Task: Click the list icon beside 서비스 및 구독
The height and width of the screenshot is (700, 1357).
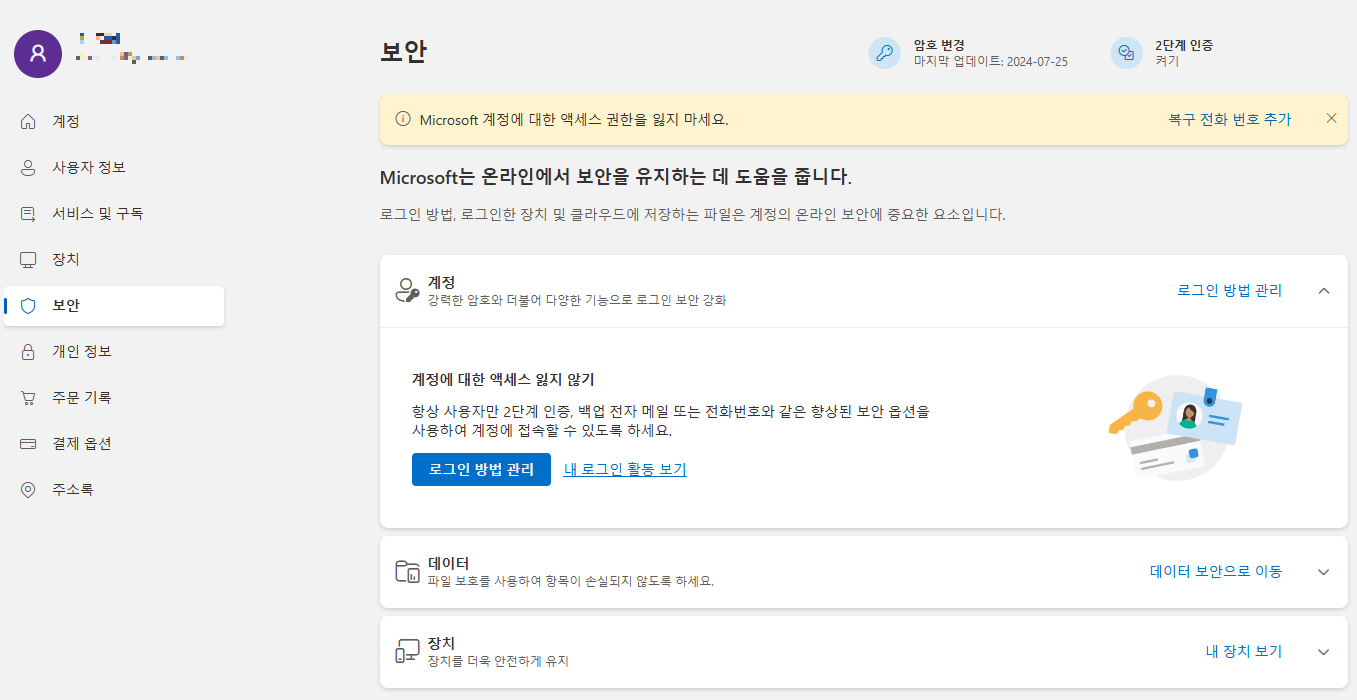Action: (x=28, y=214)
